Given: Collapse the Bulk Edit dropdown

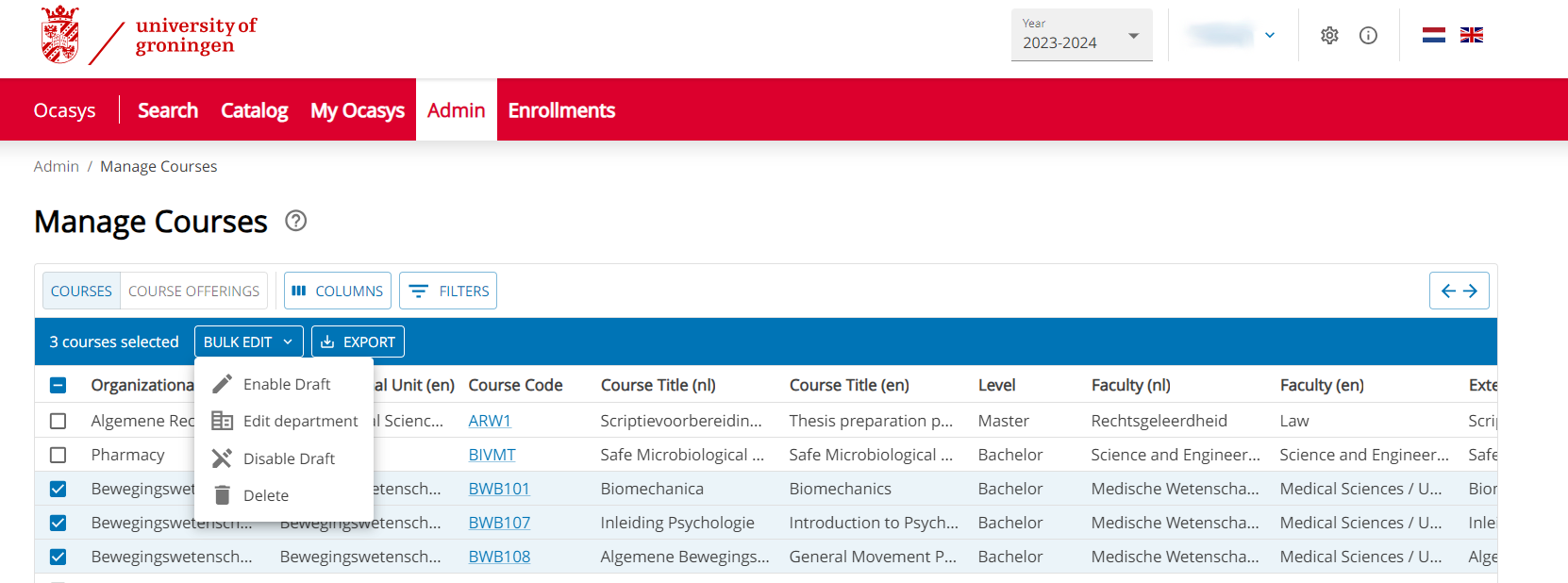Looking at the screenshot, I should click(248, 341).
